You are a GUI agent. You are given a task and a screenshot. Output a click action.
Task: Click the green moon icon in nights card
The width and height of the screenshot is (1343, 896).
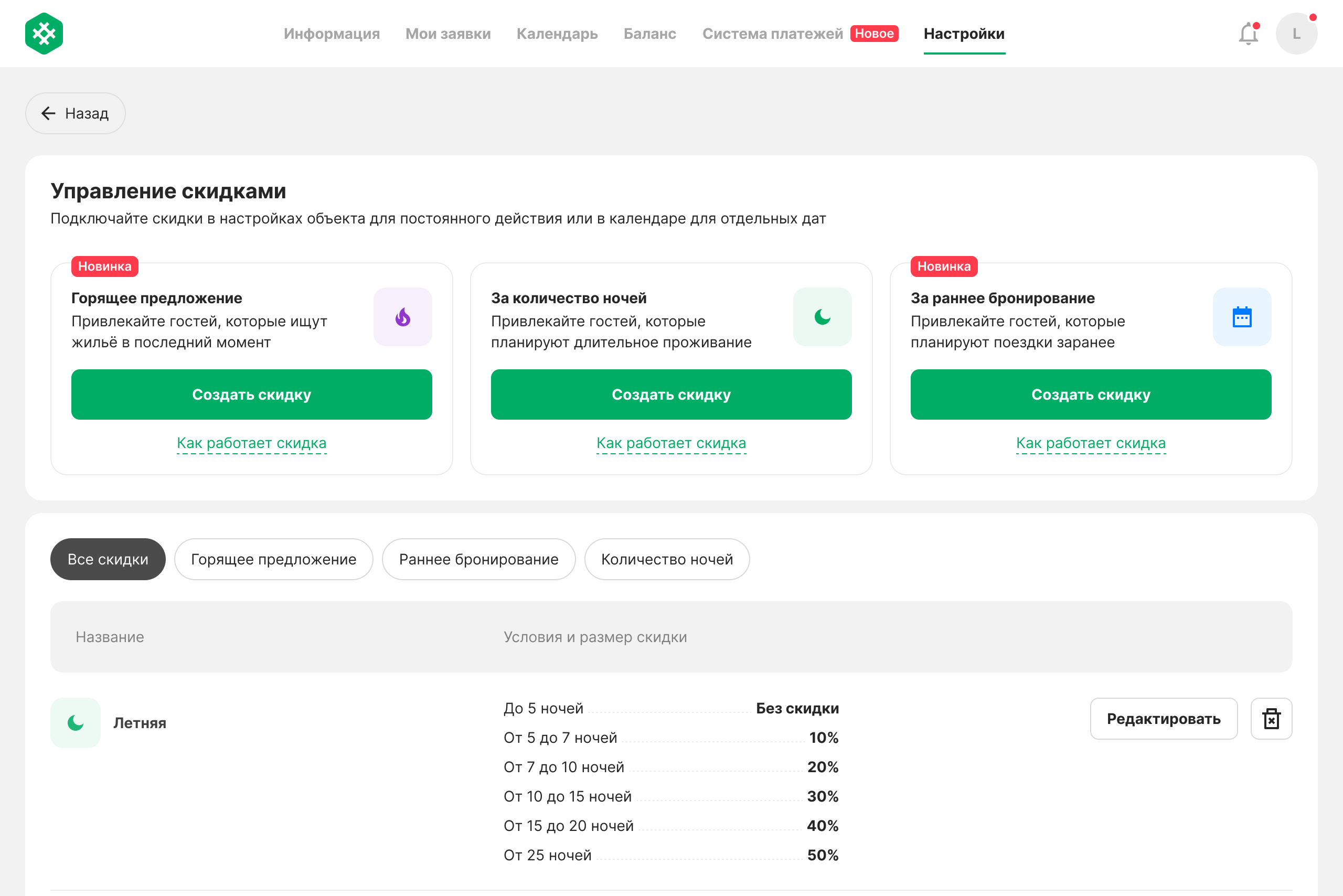point(823,316)
